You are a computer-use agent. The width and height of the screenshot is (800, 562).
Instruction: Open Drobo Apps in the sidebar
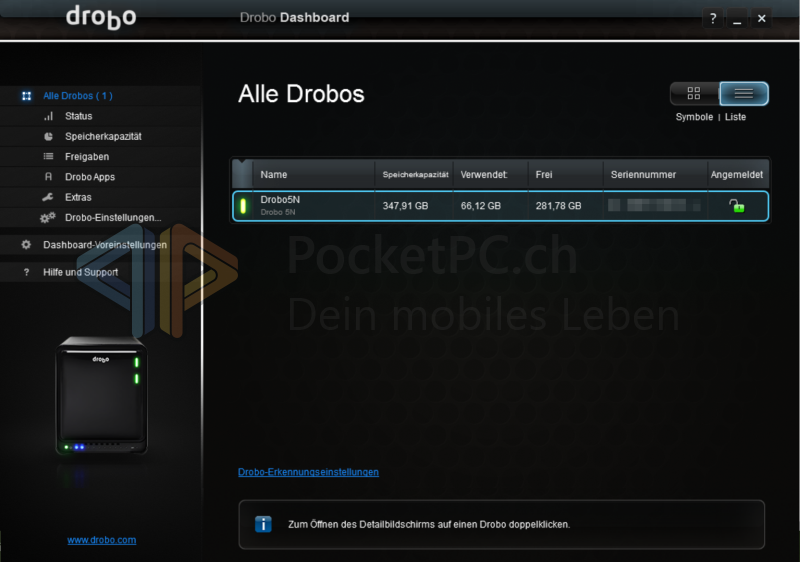click(90, 177)
